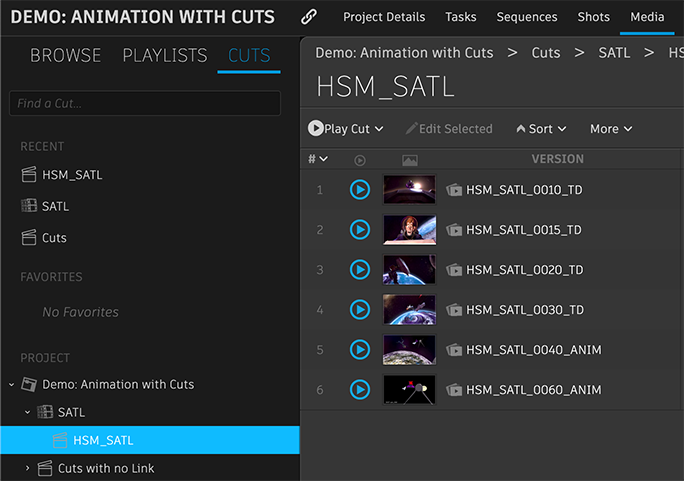Open the Shots tab
The height and width of the screenshot is (481, 684).
pyautogui.click(x=594, y=17)
